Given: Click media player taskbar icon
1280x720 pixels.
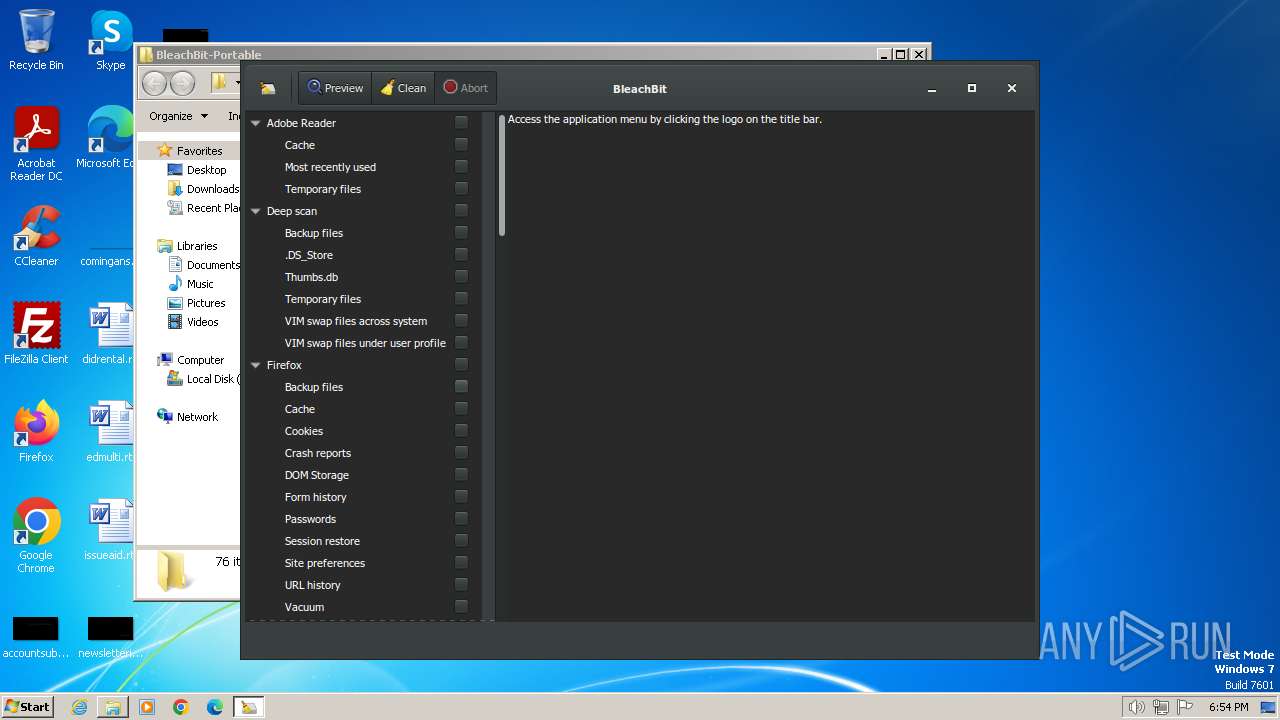Looking at the screenshot, I should (147, 707).
